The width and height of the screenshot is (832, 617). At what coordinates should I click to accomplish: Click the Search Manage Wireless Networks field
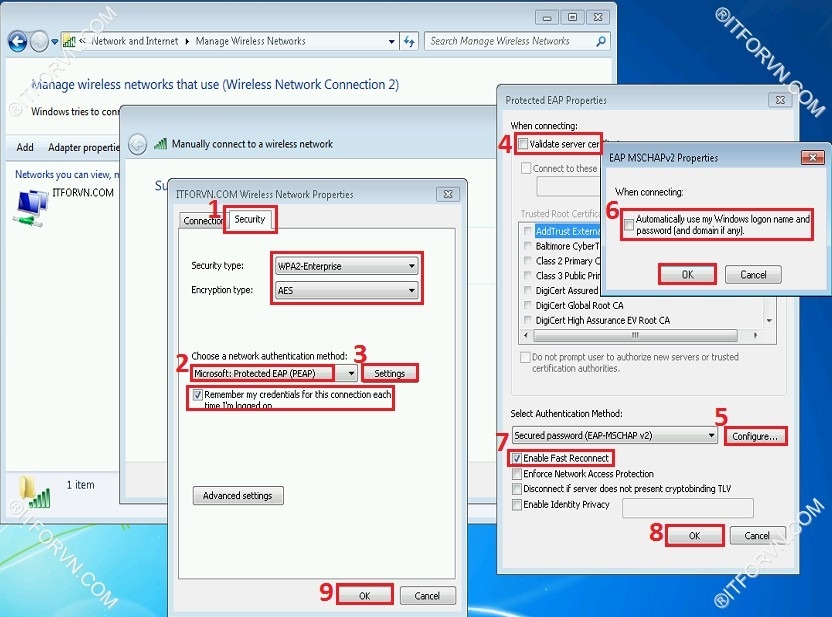510,41
